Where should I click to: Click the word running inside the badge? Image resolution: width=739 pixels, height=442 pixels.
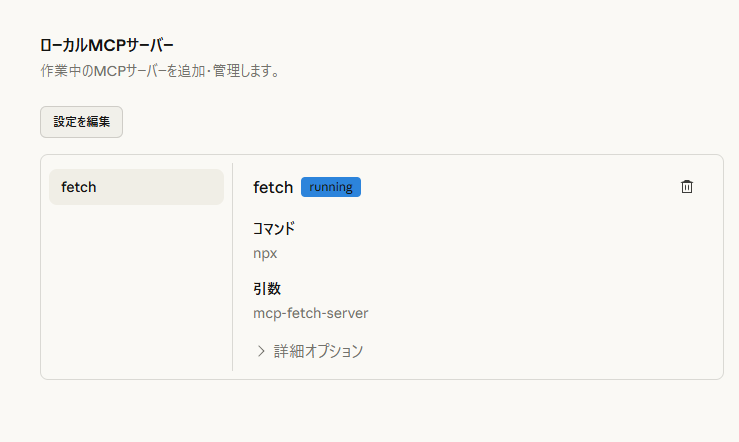click(x=330, y=187)
